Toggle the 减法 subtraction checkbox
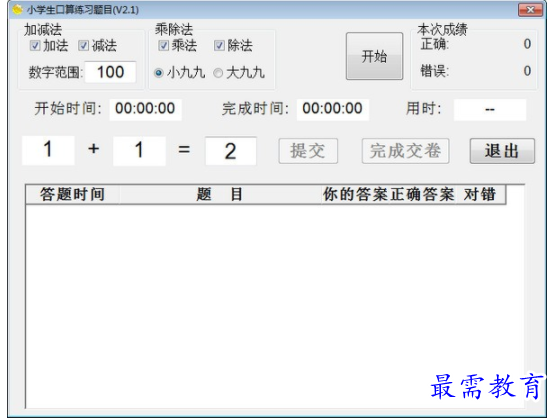The height and width of the screenshot is (418, 552). click(x=83, y=46)
